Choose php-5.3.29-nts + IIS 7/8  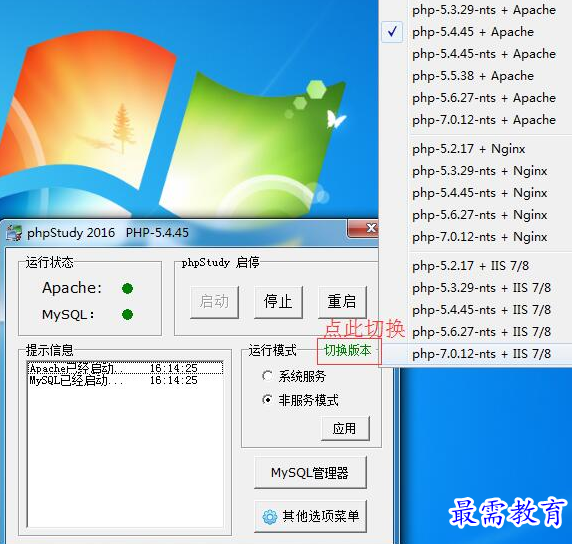point(477,288)
